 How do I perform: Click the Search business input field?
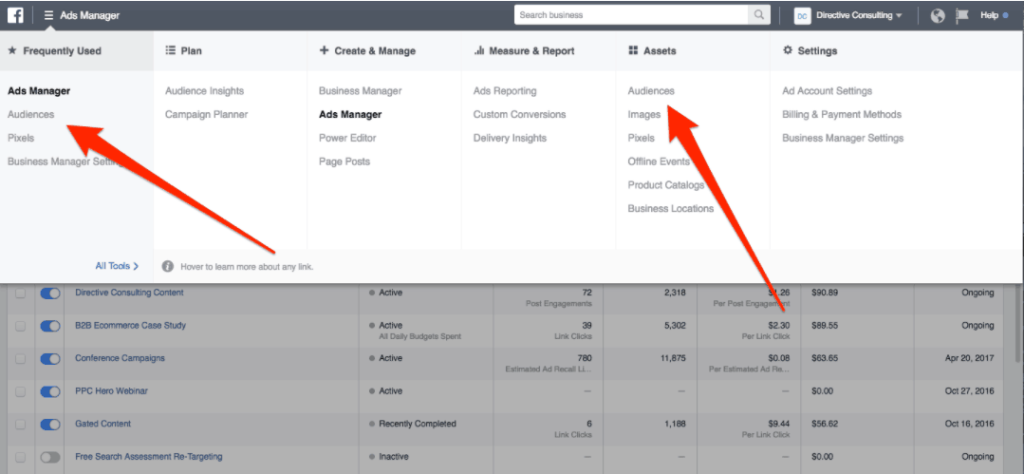pos(631,15)
